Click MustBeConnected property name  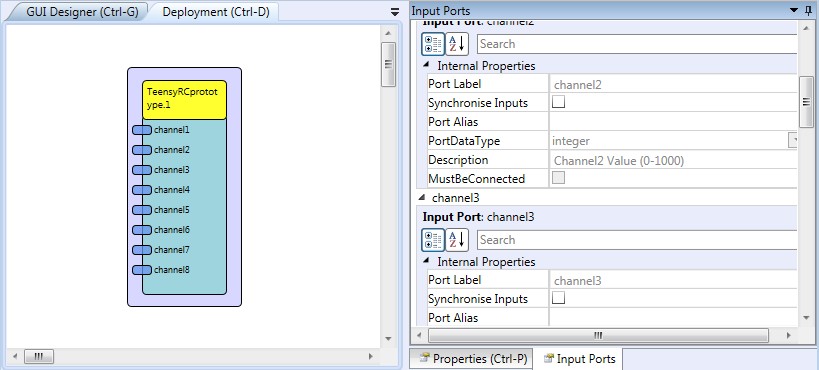pyautogui.click(x=476, y=178)
